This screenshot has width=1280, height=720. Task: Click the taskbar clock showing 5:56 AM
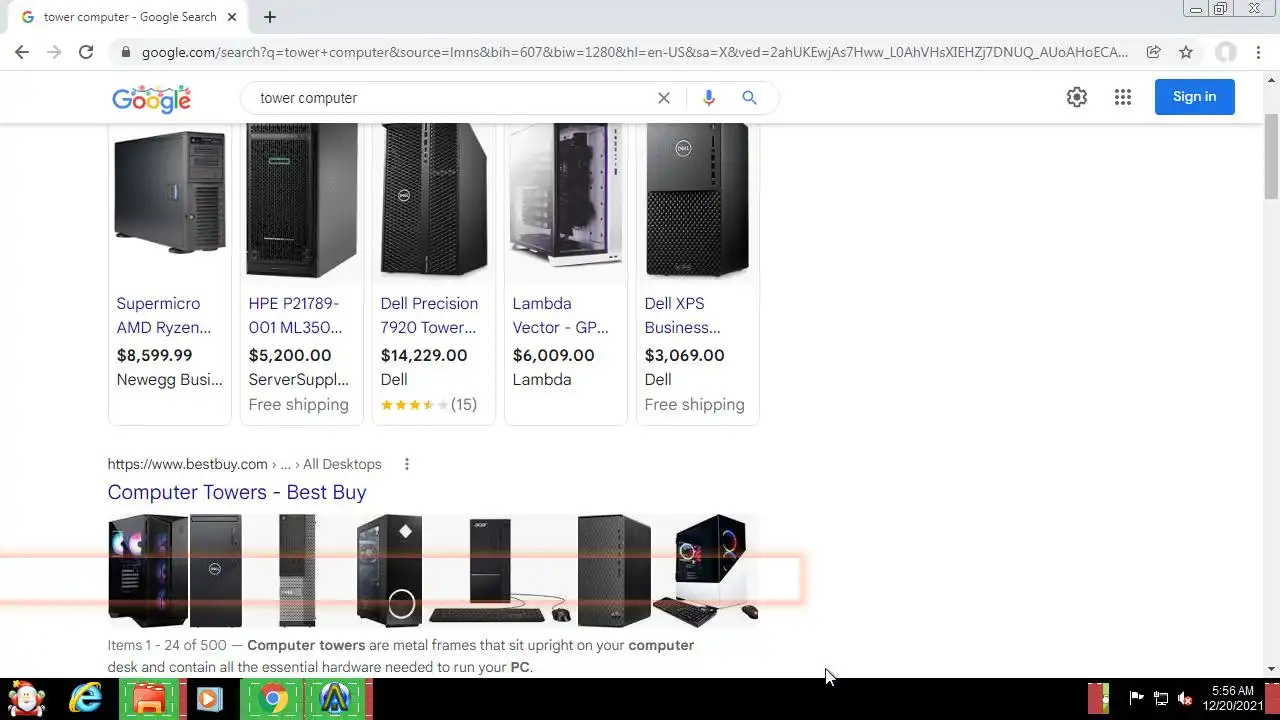click(1232, 698)
